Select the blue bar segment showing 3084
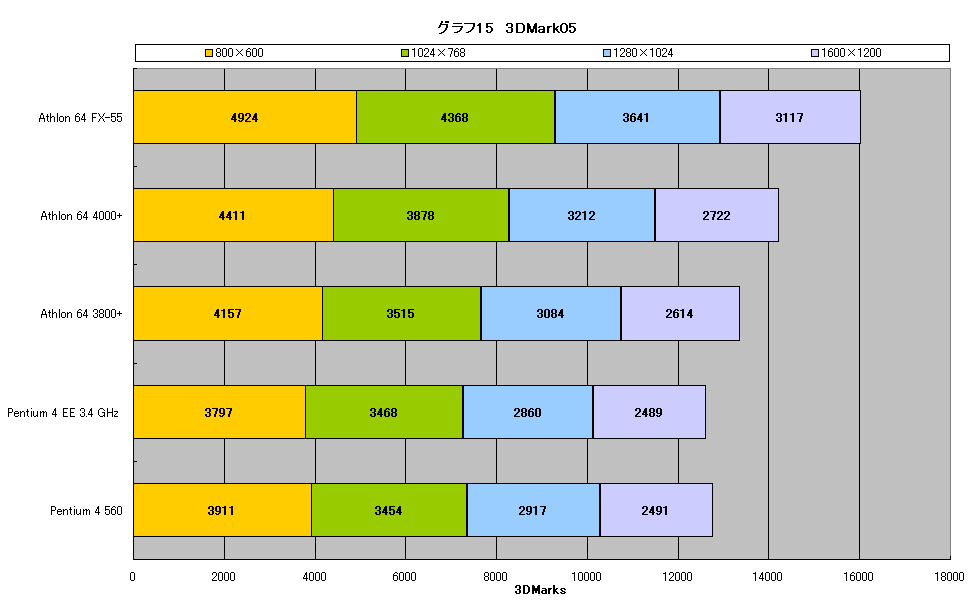Viewport: 972px width, 604px height. tap(551, 314)
